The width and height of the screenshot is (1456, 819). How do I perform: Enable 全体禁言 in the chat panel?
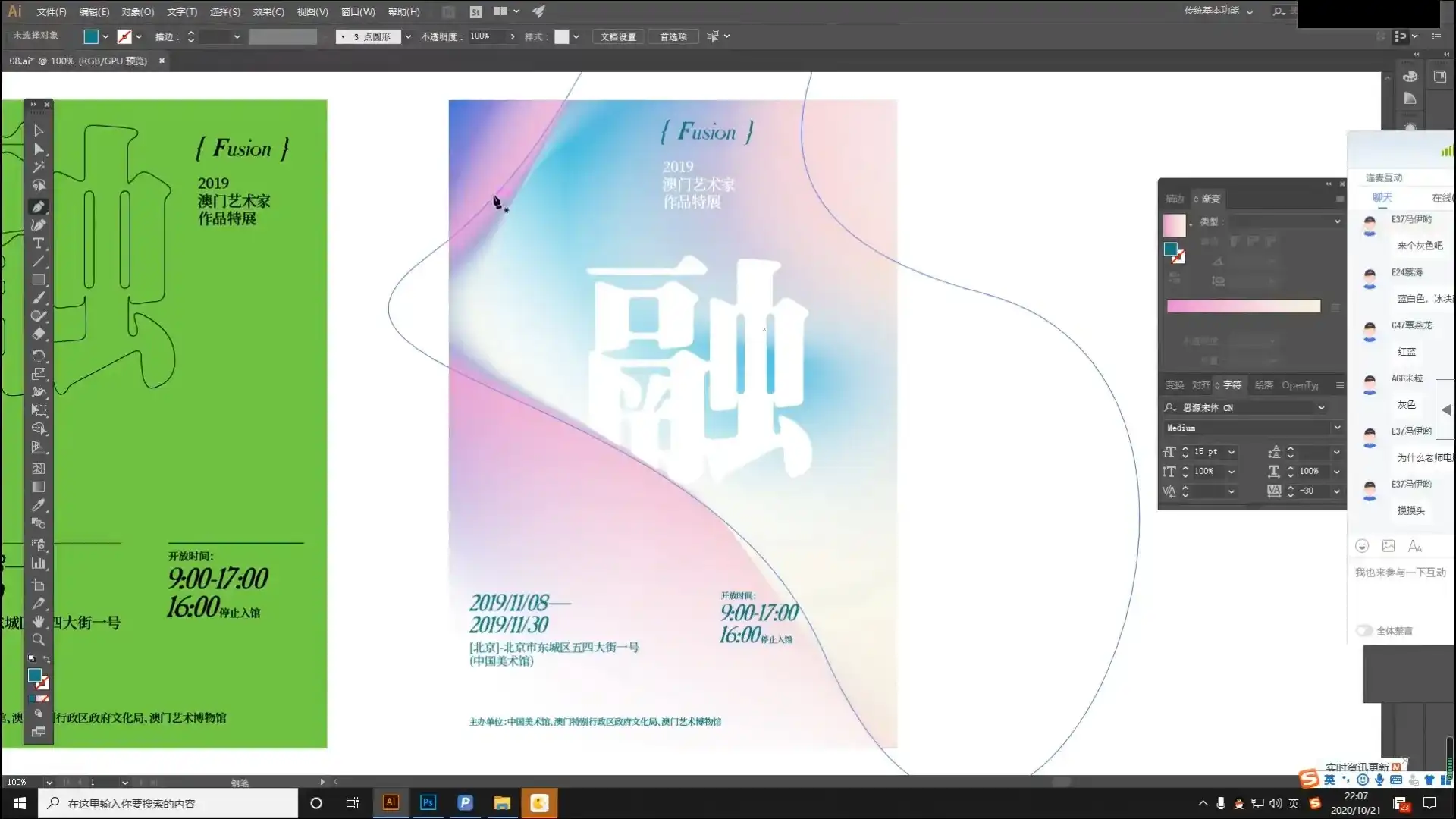pos(1365,630)
